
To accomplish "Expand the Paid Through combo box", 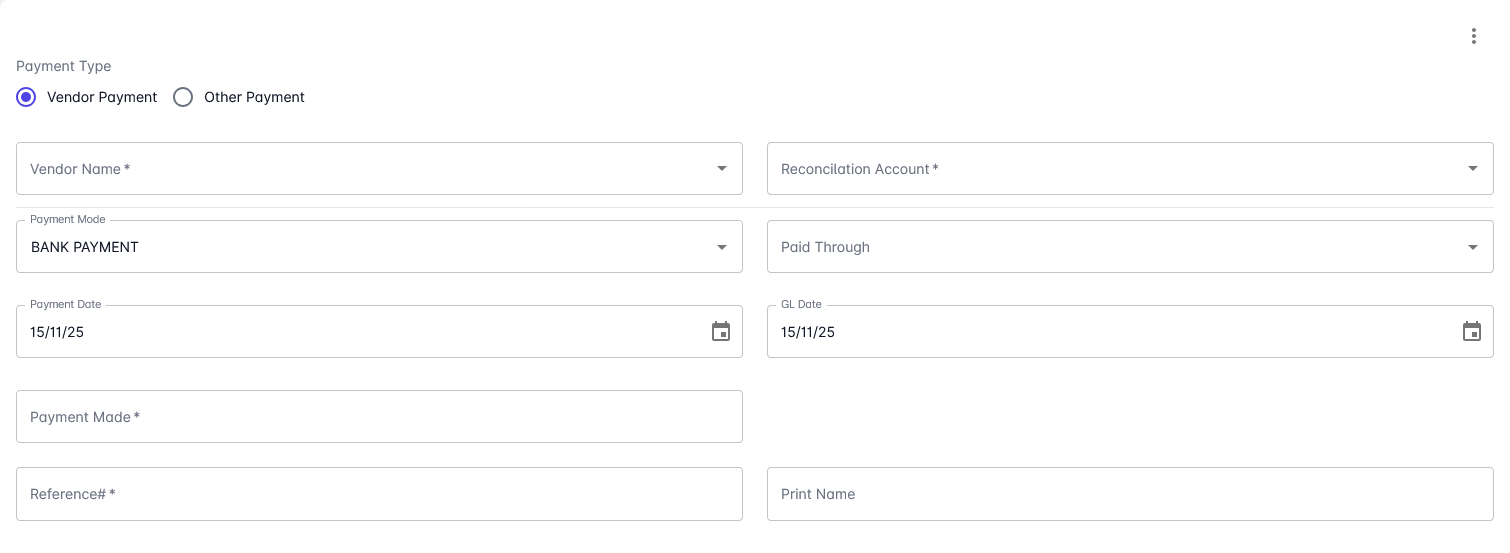I will [1110, 247].
